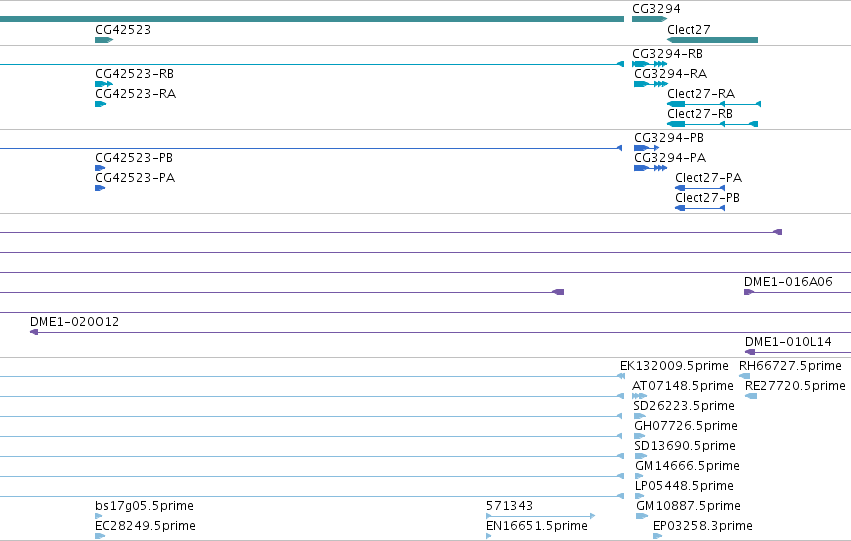This screenshot has width=851, height=541.
Task: Click the bs17g05.5prime EST label
Action: coord(144,506)
